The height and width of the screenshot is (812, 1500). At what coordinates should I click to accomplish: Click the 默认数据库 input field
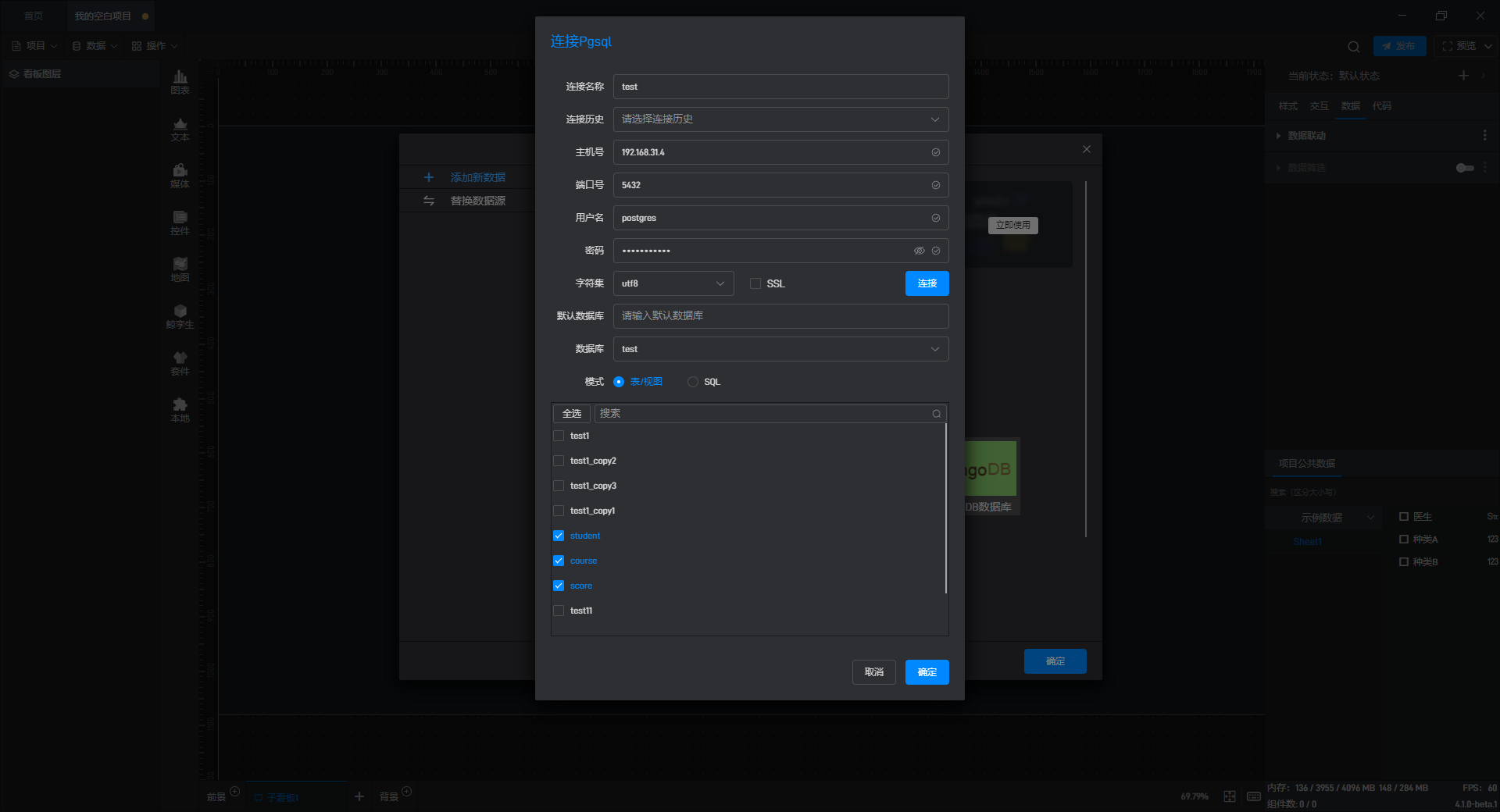coord(781,316)
